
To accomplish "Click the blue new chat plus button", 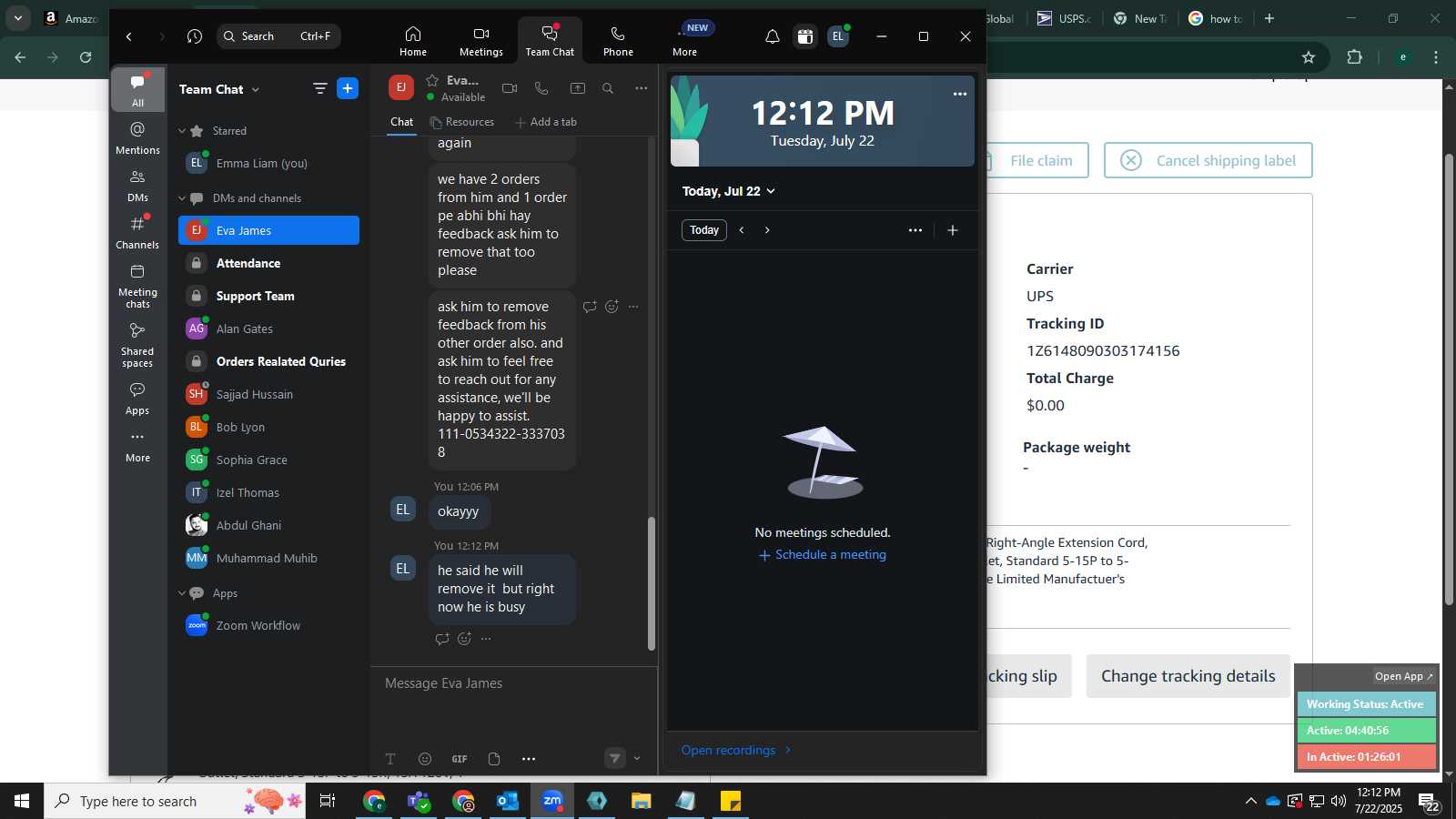I will (x=348, y=88).
